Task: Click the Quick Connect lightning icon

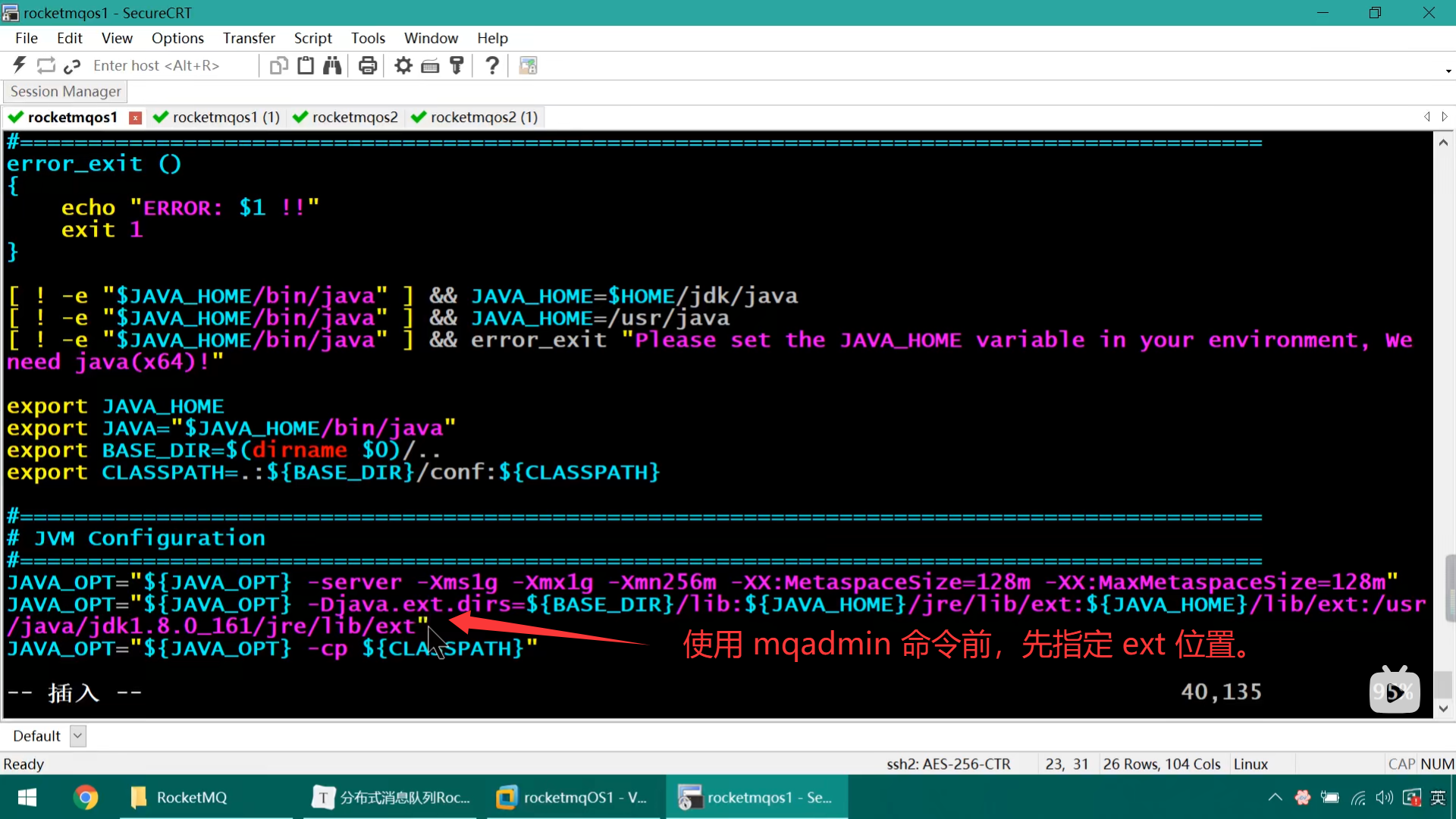Action: 20,66
